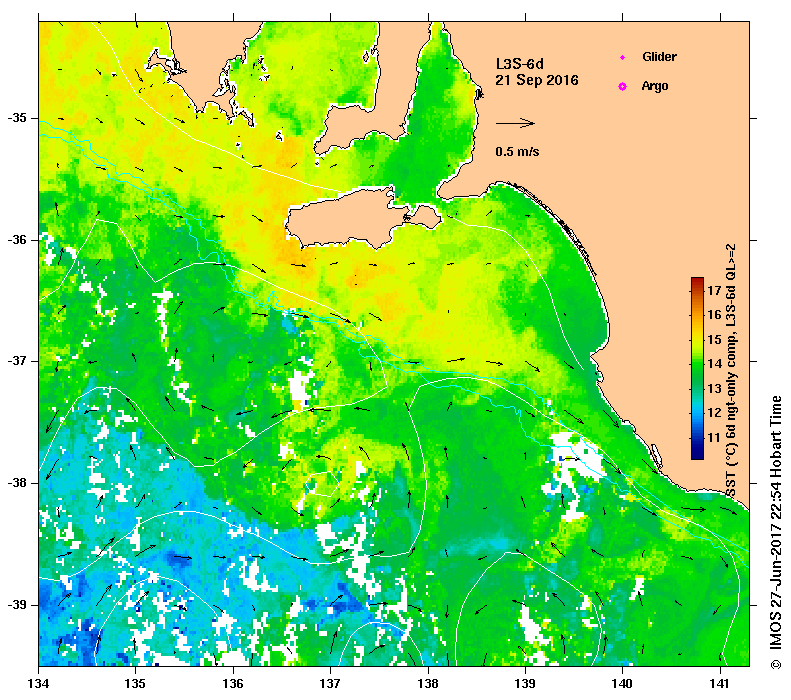This screenshot has width=791, height=700.
Task: Click the magenta Argo legend circle
Action: (623, 87)
